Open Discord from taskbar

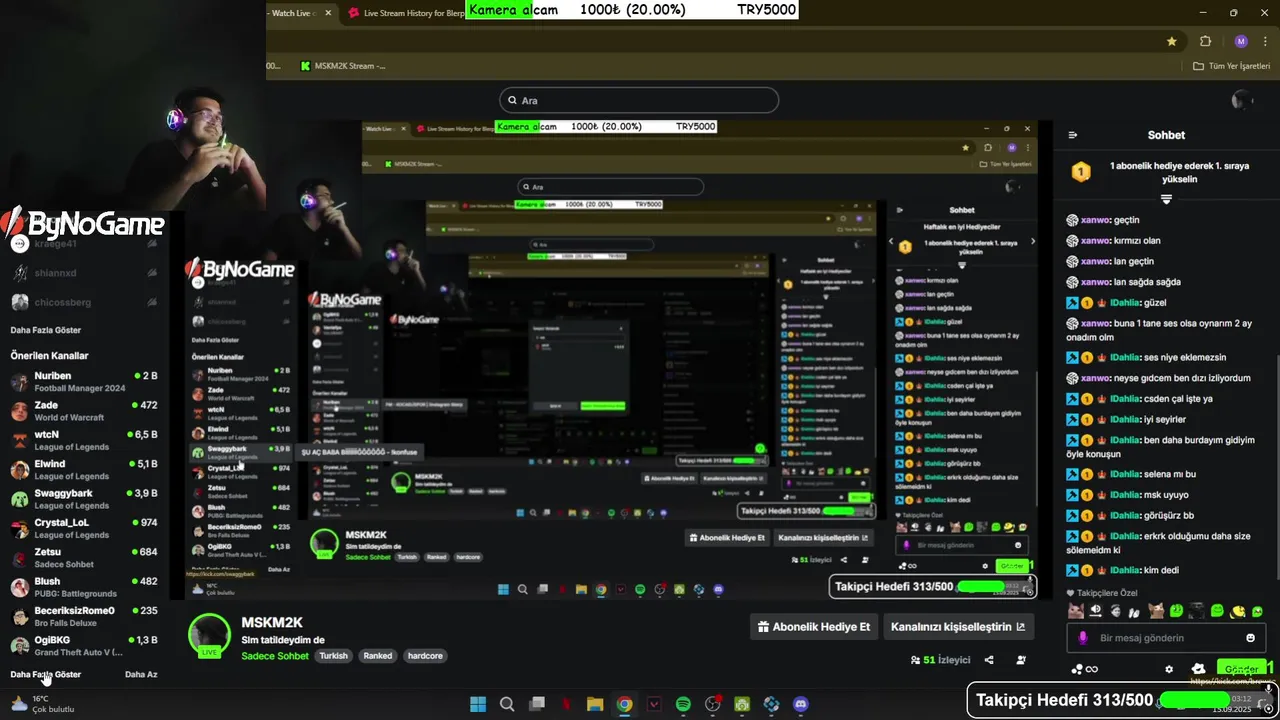[800, 704]
